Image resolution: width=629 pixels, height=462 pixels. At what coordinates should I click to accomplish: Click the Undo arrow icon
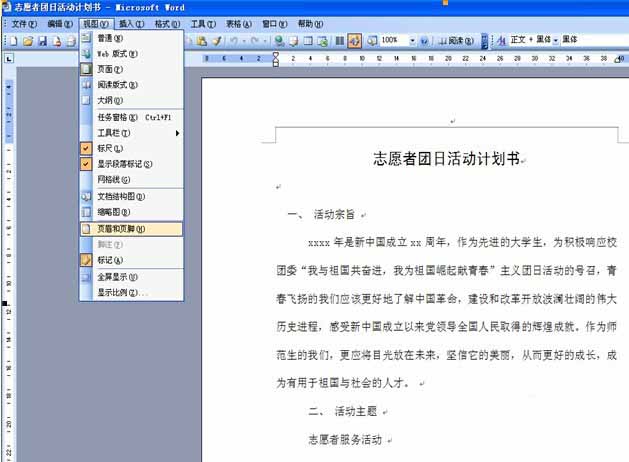click(234, 41)
